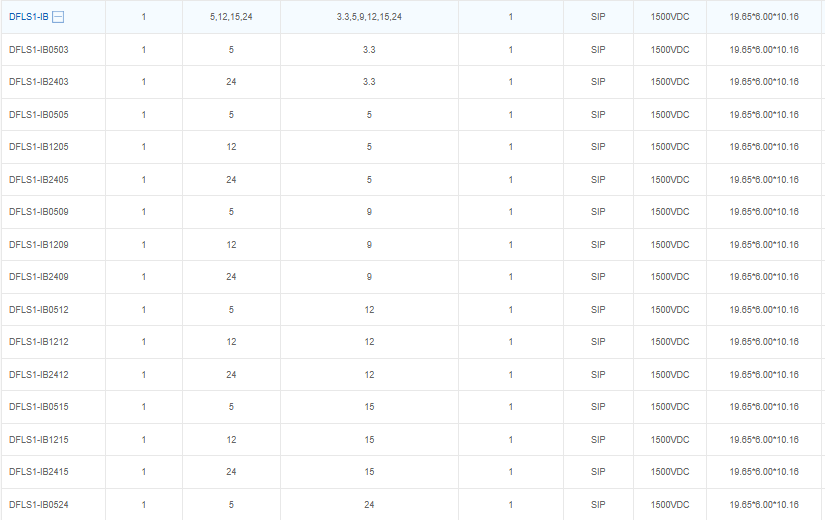Select part number DFLS1-IB0505

[x=38, y=115]
